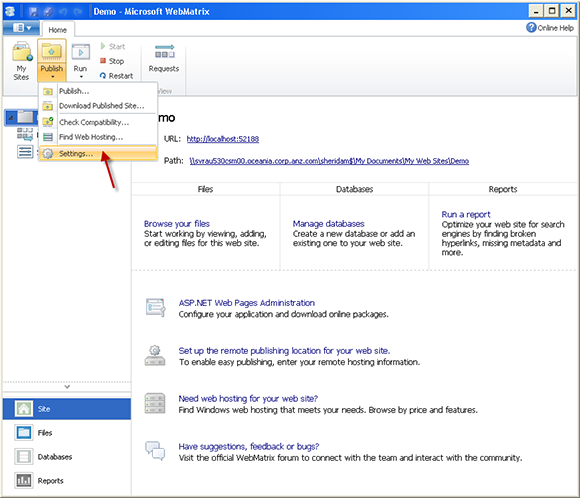
Task: Click the web hosting server rack icon
Action: point(155,403)
